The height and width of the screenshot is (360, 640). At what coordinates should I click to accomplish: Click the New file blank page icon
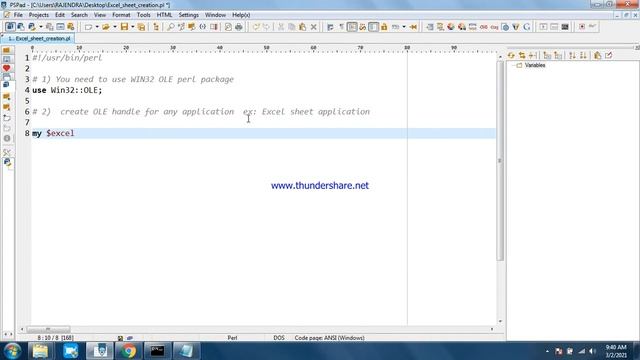pos(88,27)
